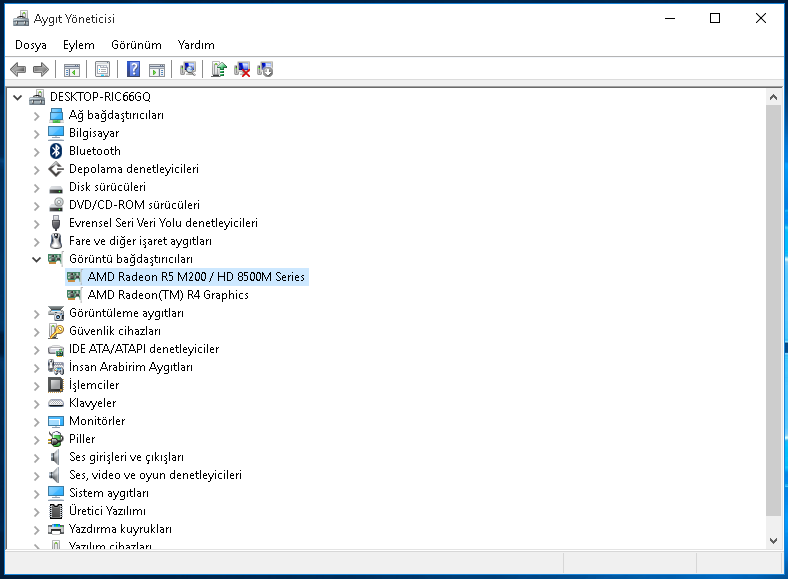This screenshot has width=788, height=579.
Task: Toggle the console tree toolbar icon
Action: (x=72, y=69)
